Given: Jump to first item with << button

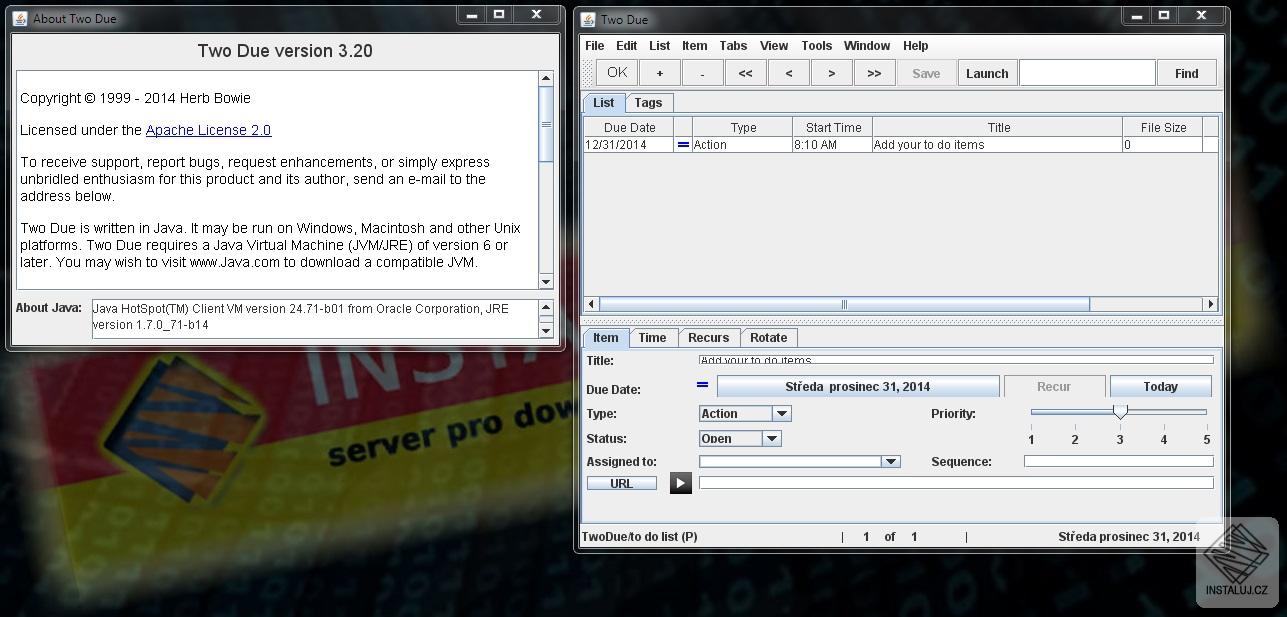Looking at the screenshot, I should 745,73.
